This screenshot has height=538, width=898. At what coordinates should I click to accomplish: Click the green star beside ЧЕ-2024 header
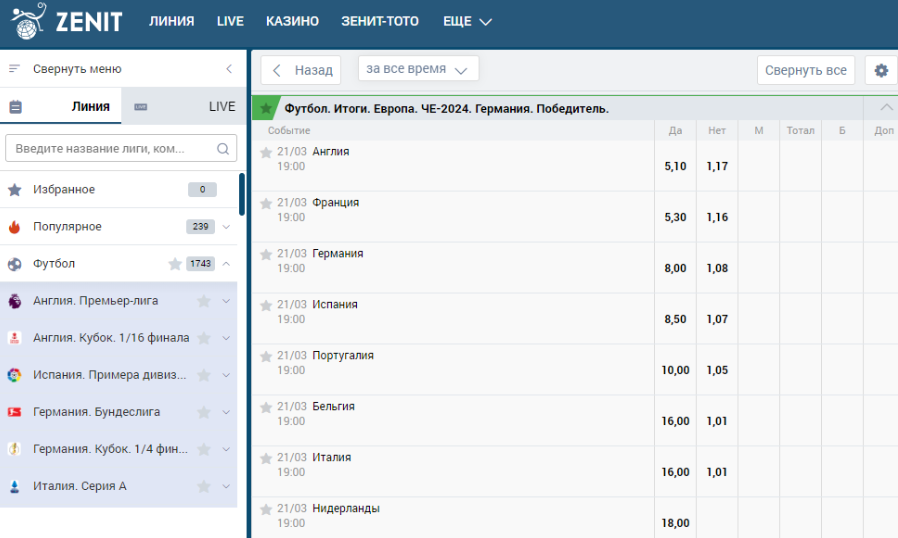tap(266, 108)
